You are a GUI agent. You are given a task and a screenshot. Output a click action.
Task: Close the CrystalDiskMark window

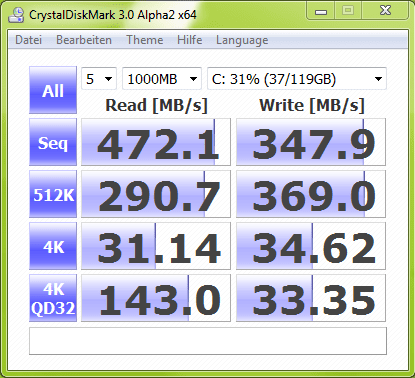pyautogui.click(x=385, y=11)
